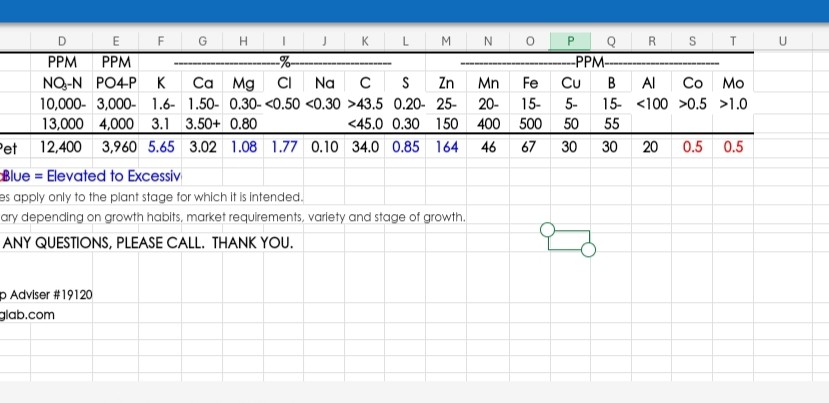The width and height of the screenshot is (829, 403).
Task: Select column P header
Action: coord(570,41)
